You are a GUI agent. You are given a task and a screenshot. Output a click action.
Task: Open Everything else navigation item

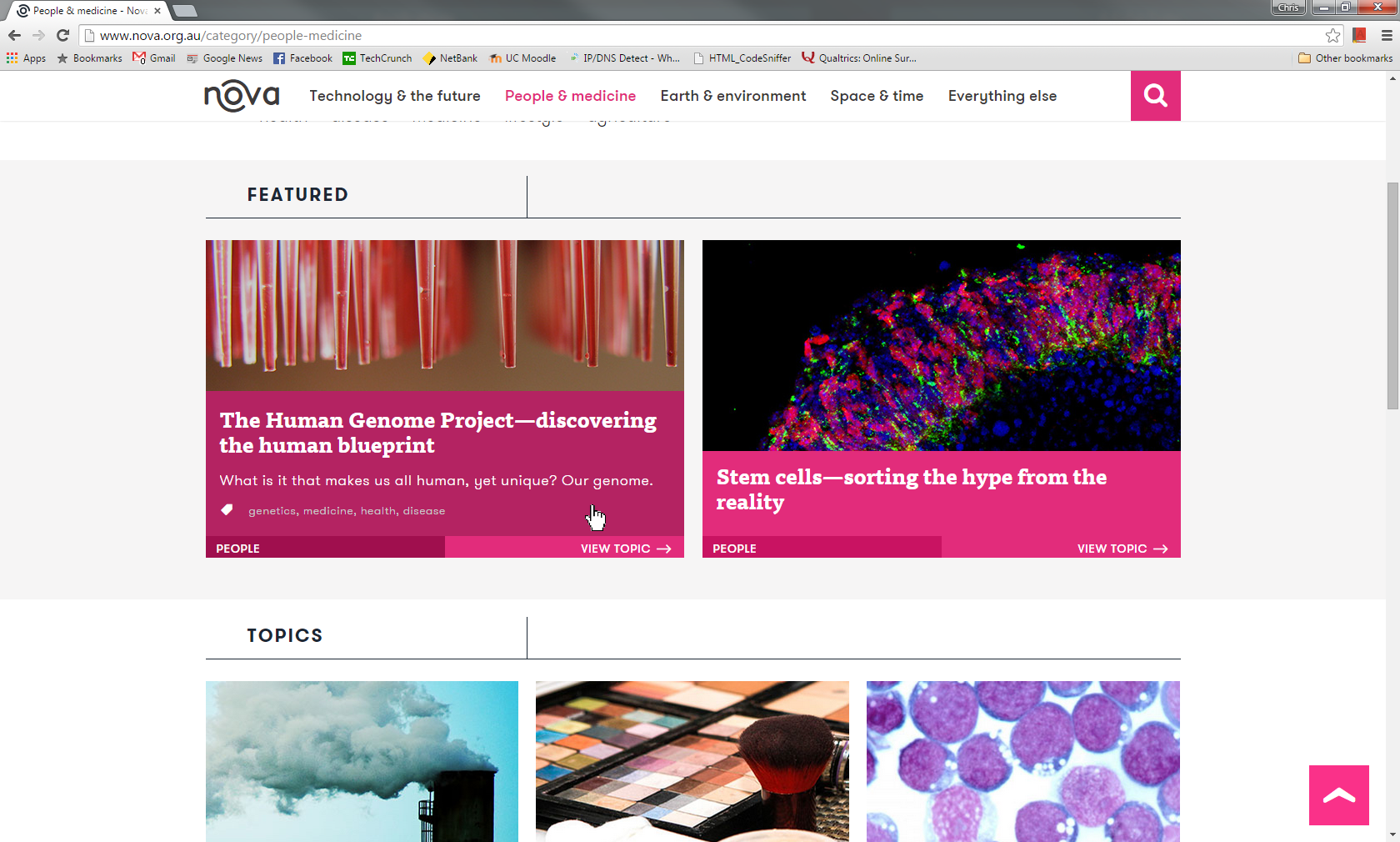pyautogui.click(x=1002, y=96)
